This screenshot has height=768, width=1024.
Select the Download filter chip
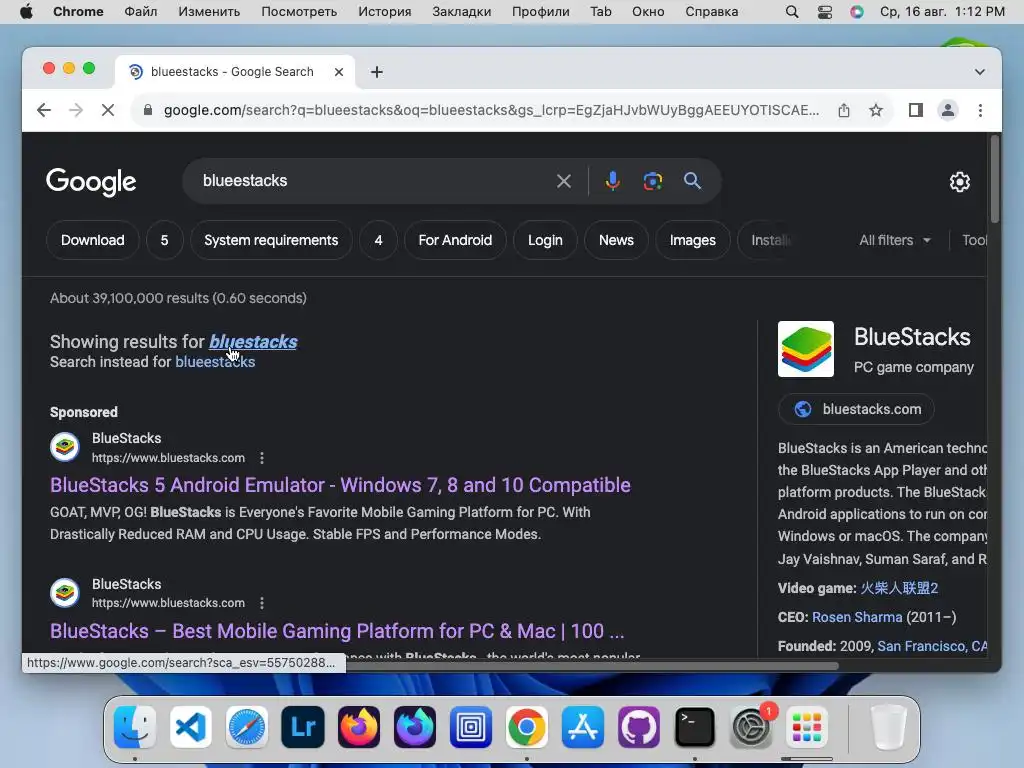pos(93,240)
